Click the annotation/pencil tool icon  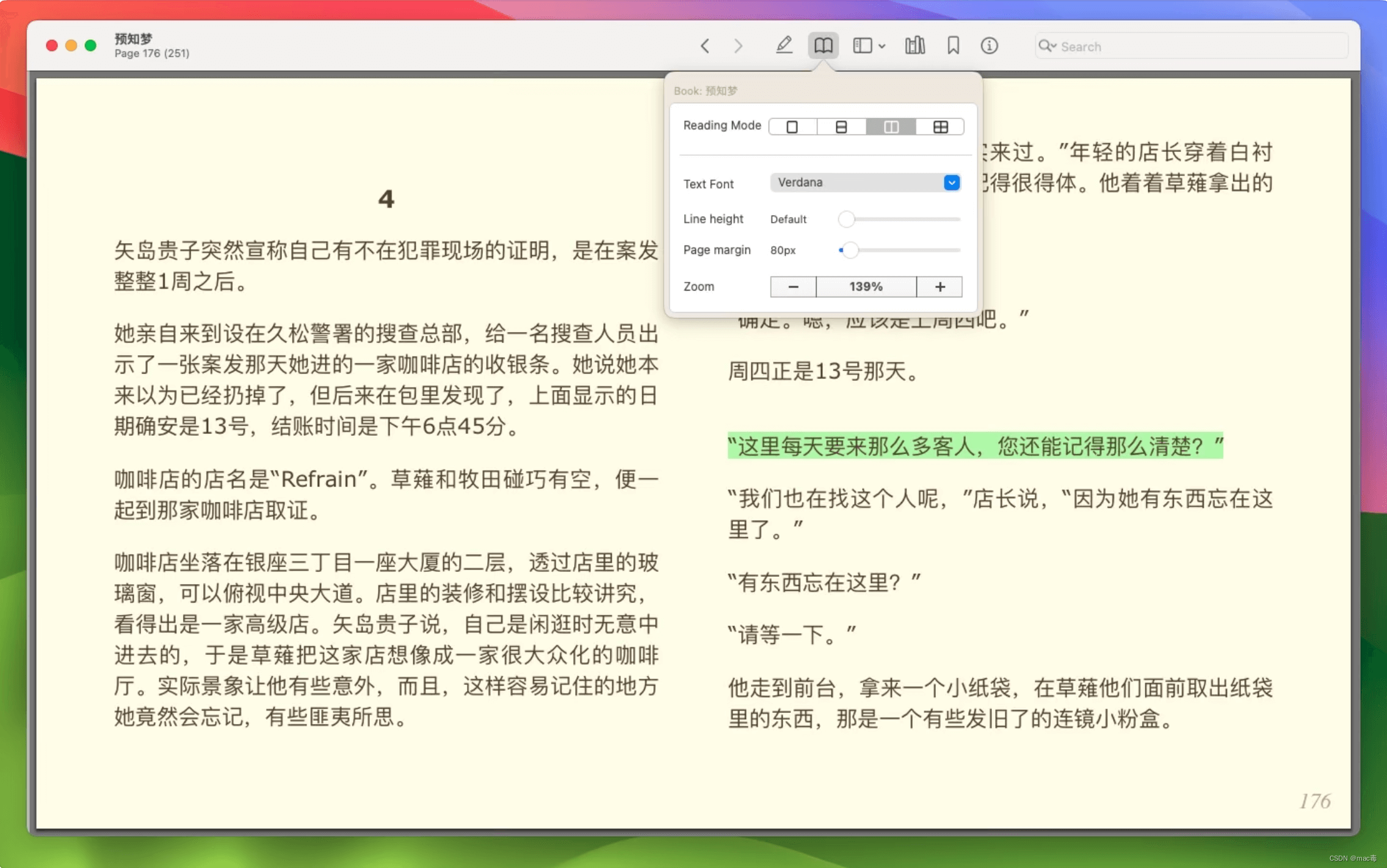(784, 46)
